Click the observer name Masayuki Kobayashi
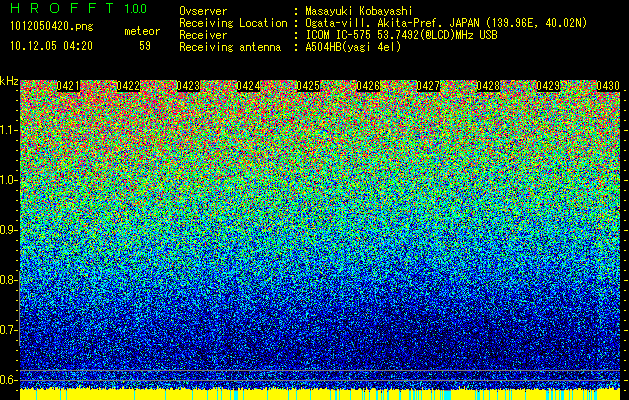This screenshot has width=629, height=400. click(359, 11)
